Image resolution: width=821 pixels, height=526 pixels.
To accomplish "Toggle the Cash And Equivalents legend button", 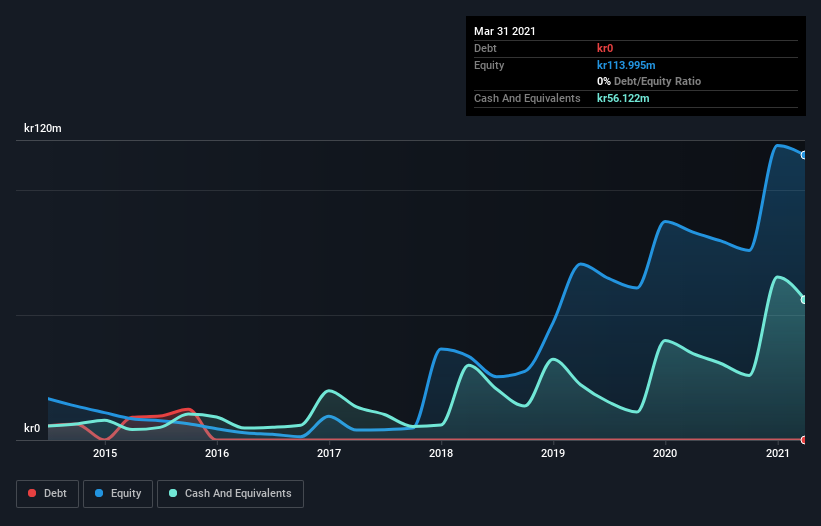I will click(x=230, y=494).
